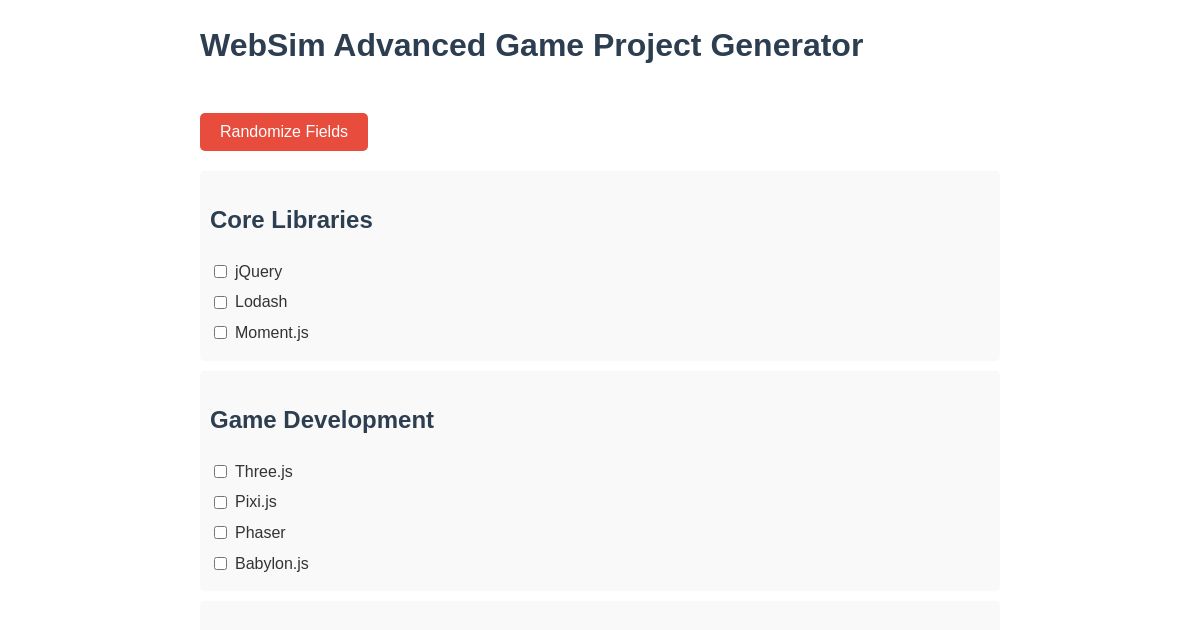Click the Randomize Fields button
The image size is (1200, 630).
[284, 132]
